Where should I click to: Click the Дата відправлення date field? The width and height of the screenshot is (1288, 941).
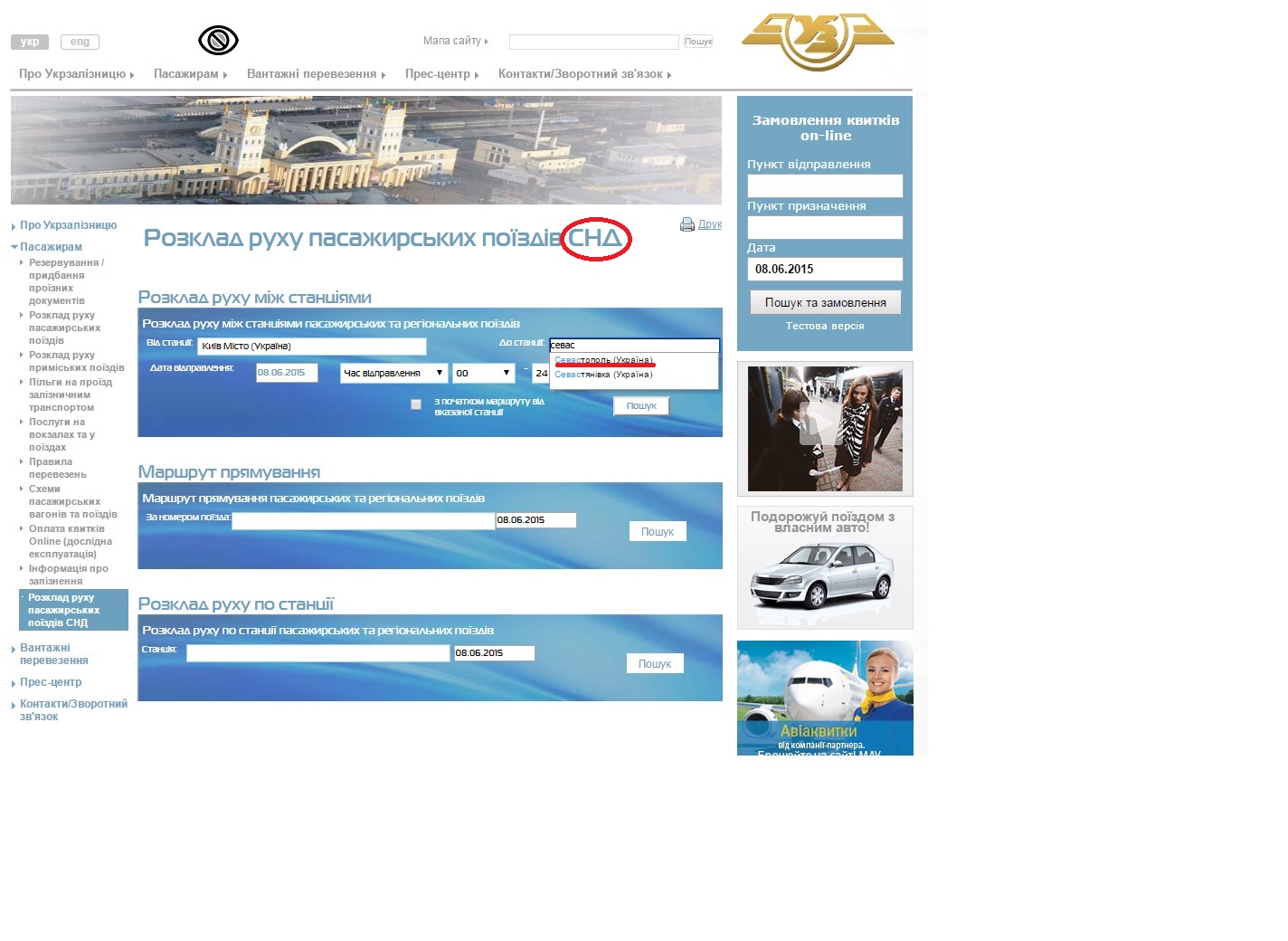pyautogui.click(x=287, y=373)
